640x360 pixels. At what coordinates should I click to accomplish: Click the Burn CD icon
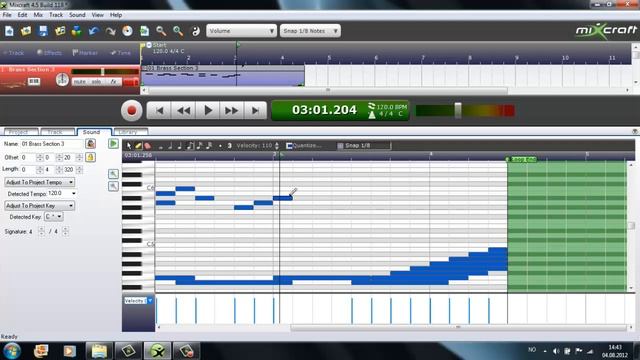point(127,31)
